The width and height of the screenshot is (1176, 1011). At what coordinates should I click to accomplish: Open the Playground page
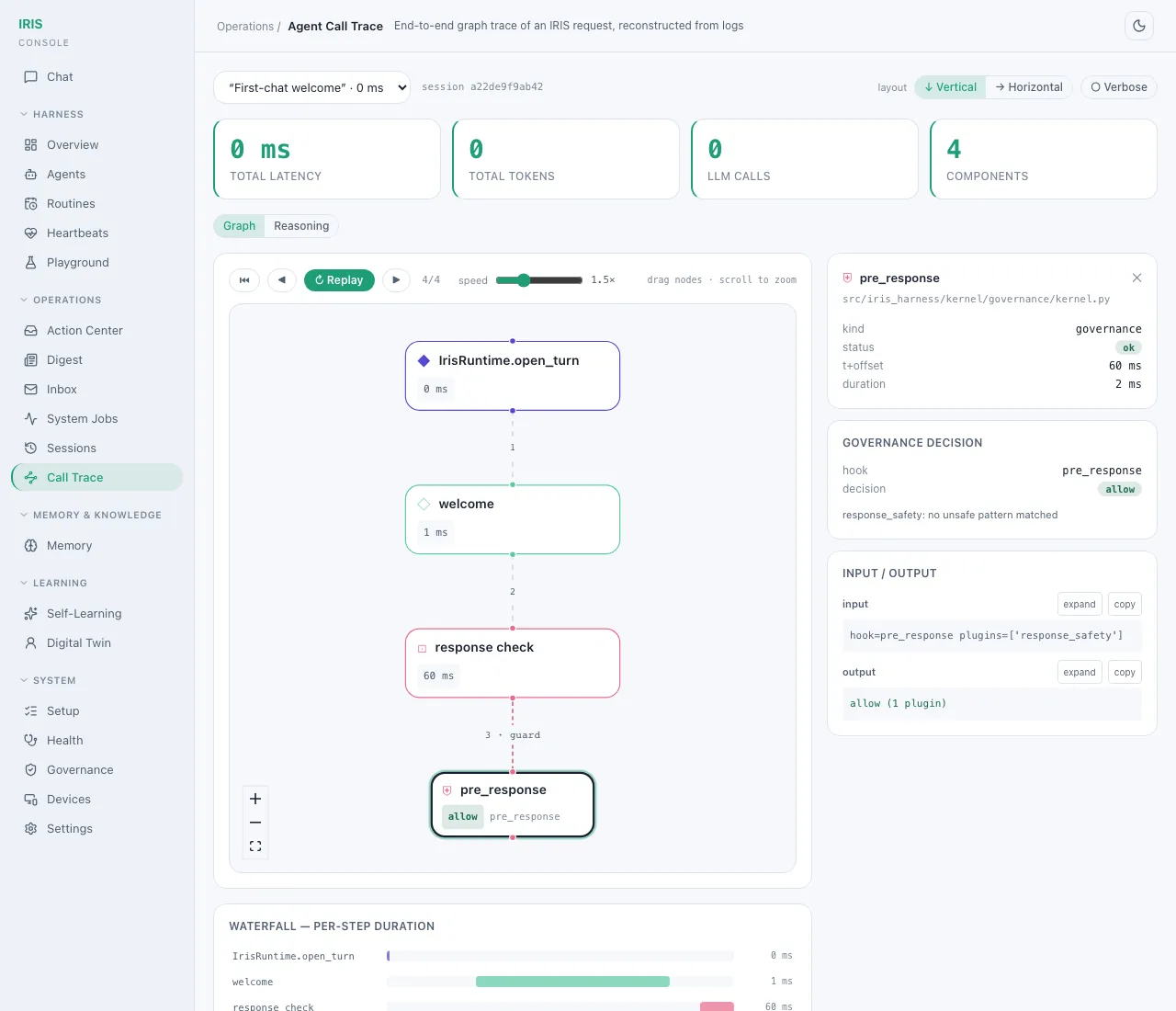pos(97,263)
